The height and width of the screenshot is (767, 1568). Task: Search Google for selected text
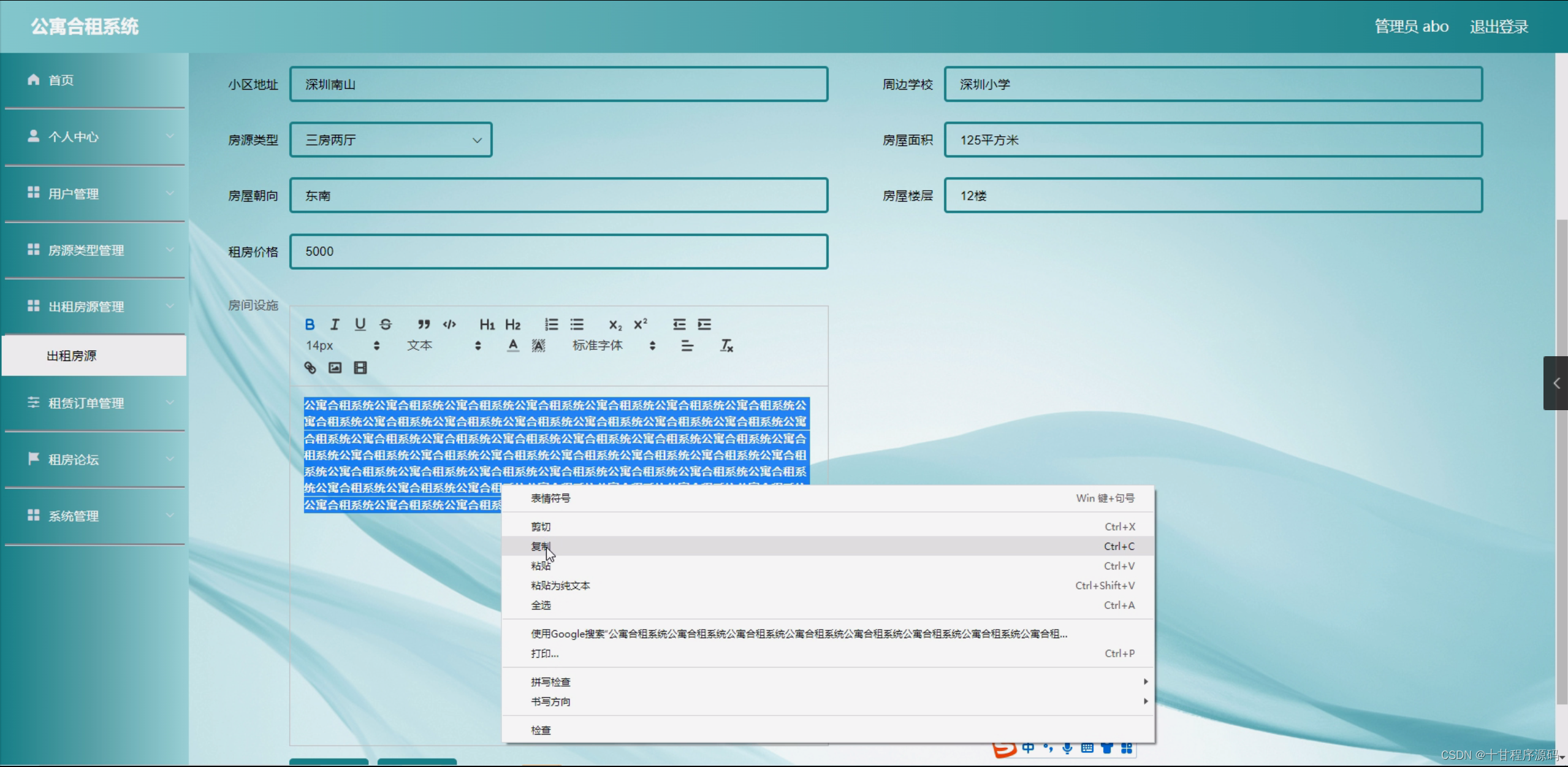pyautogui.click(x=828, y=634)
